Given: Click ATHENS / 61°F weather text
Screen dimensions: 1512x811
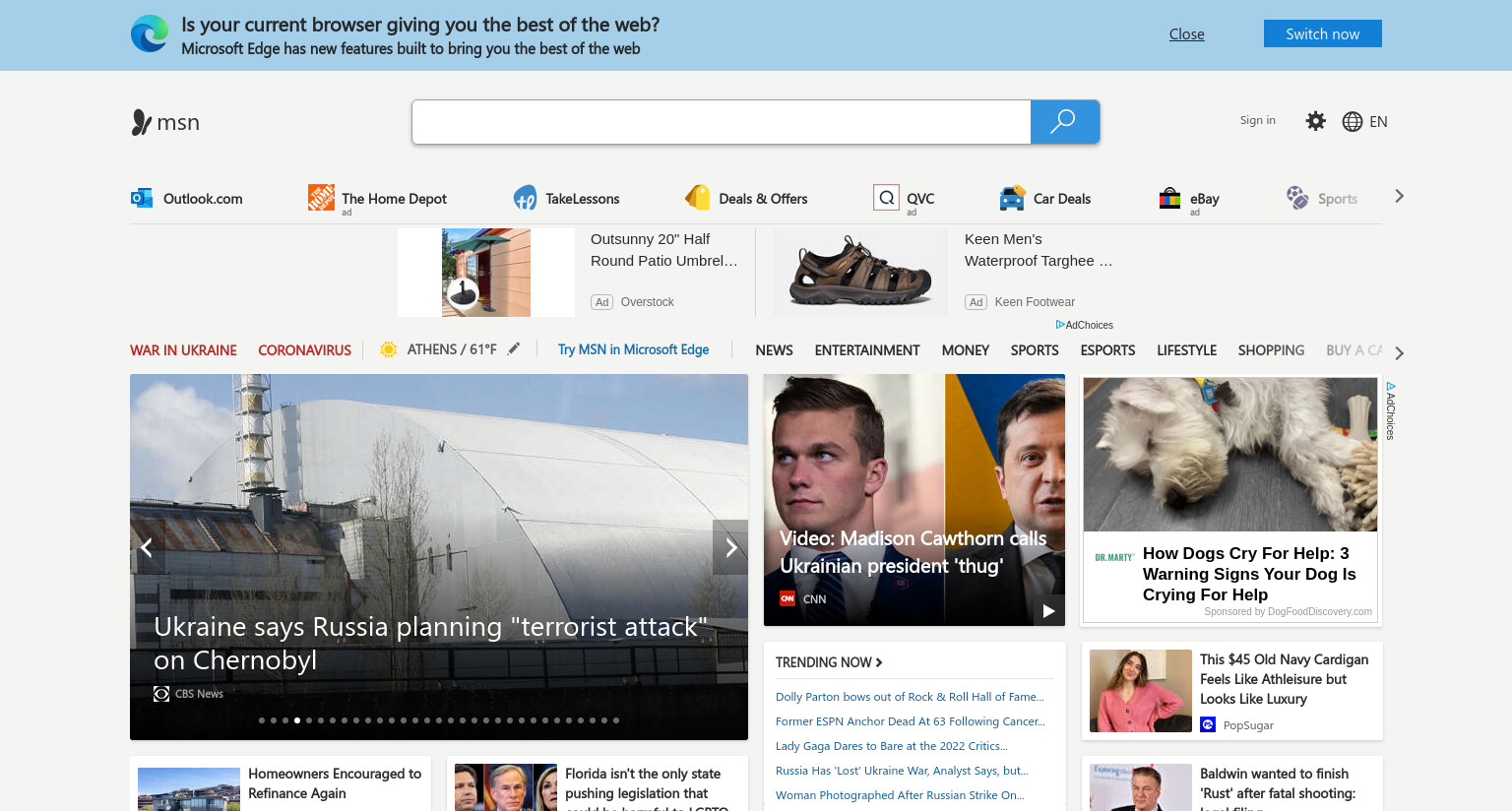Looking at the screenshot, I should (x=452, y=349).
